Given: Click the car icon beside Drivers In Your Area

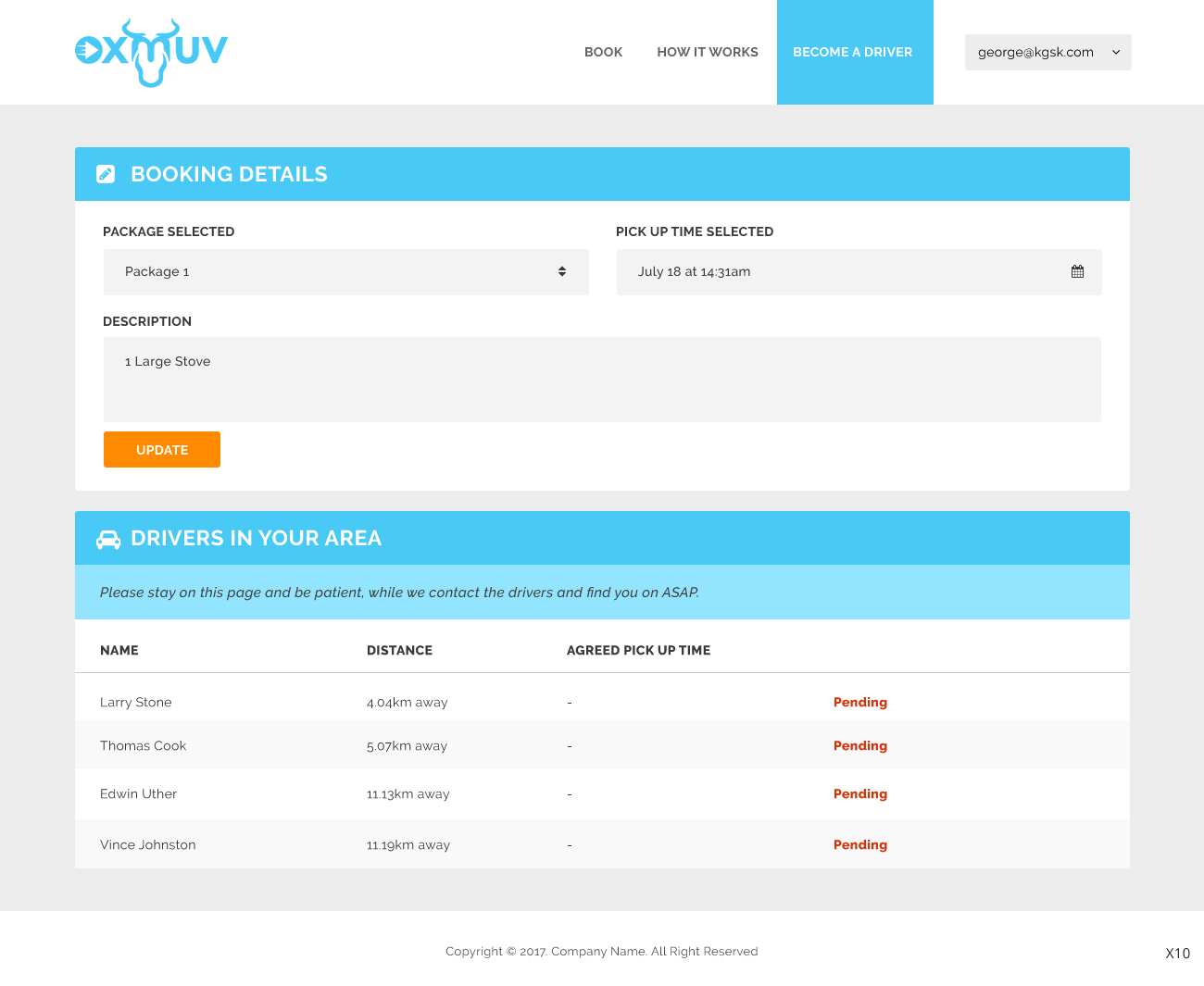Looking at the screenshot, I should pyautogui.click(x=108, y=540).
